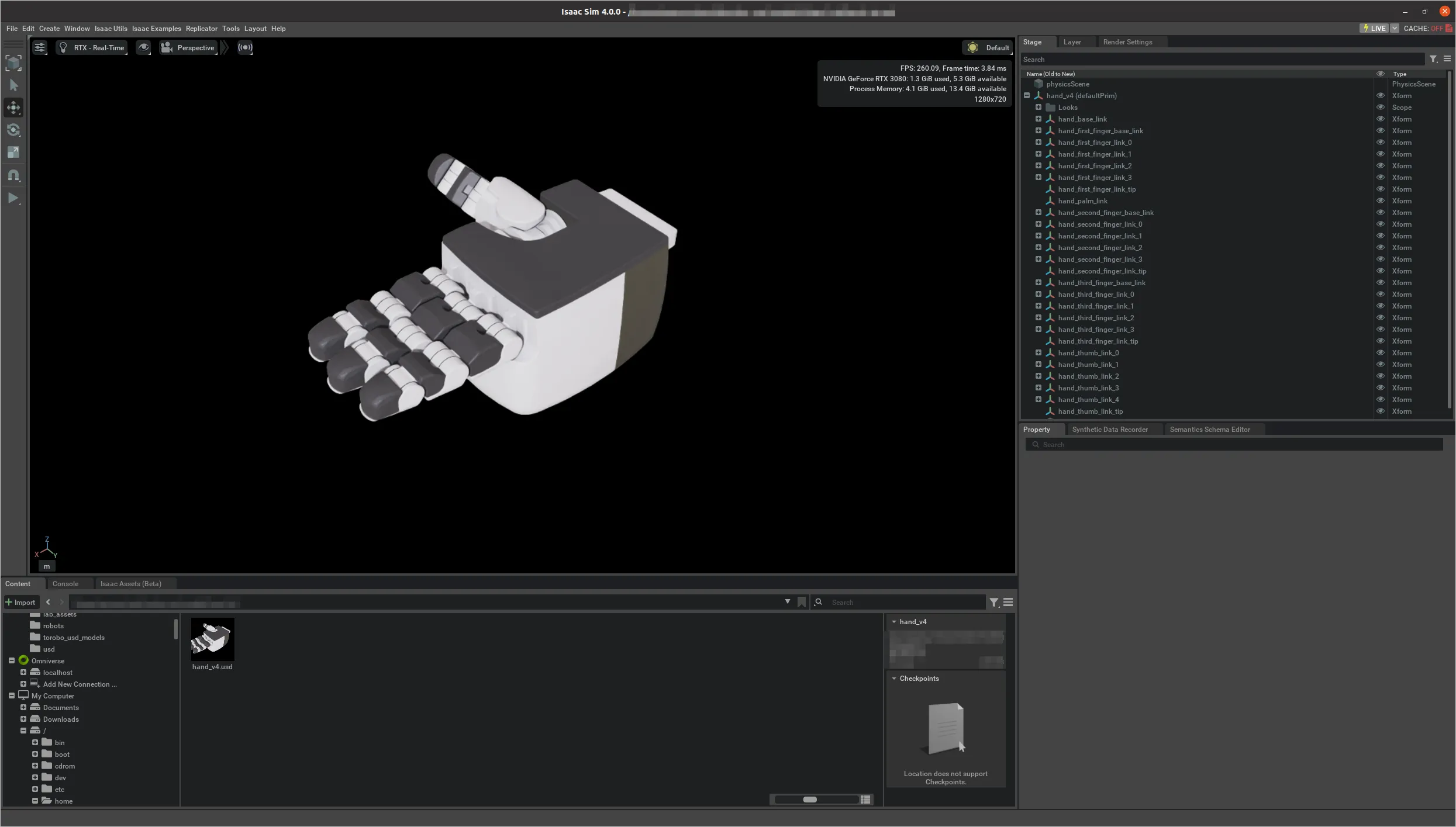
Task: Open RTX - Real-Time renderer menu
Action: [x=92, y=48]
